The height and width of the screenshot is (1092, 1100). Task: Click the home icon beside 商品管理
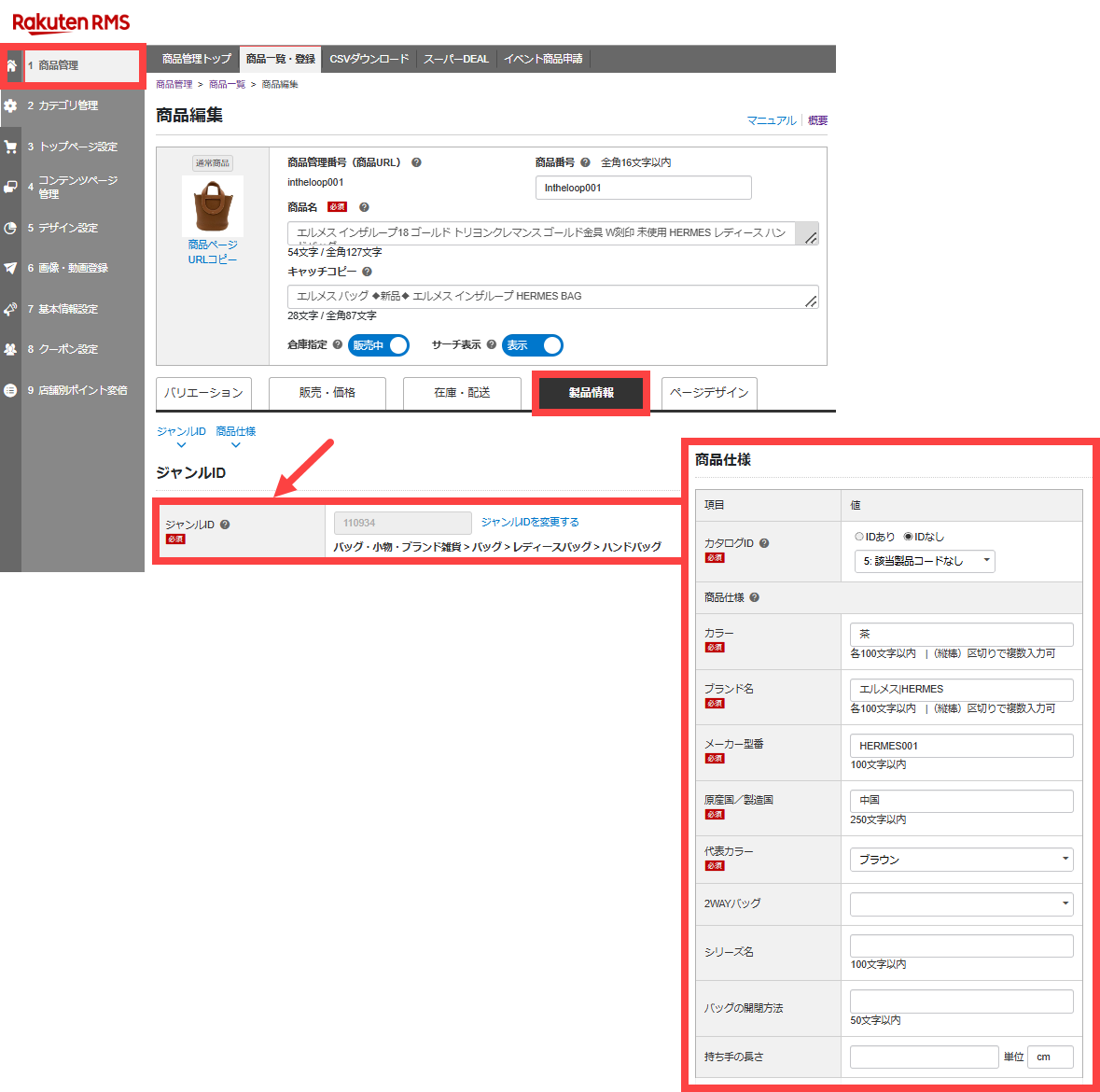[x=11, y=65]
